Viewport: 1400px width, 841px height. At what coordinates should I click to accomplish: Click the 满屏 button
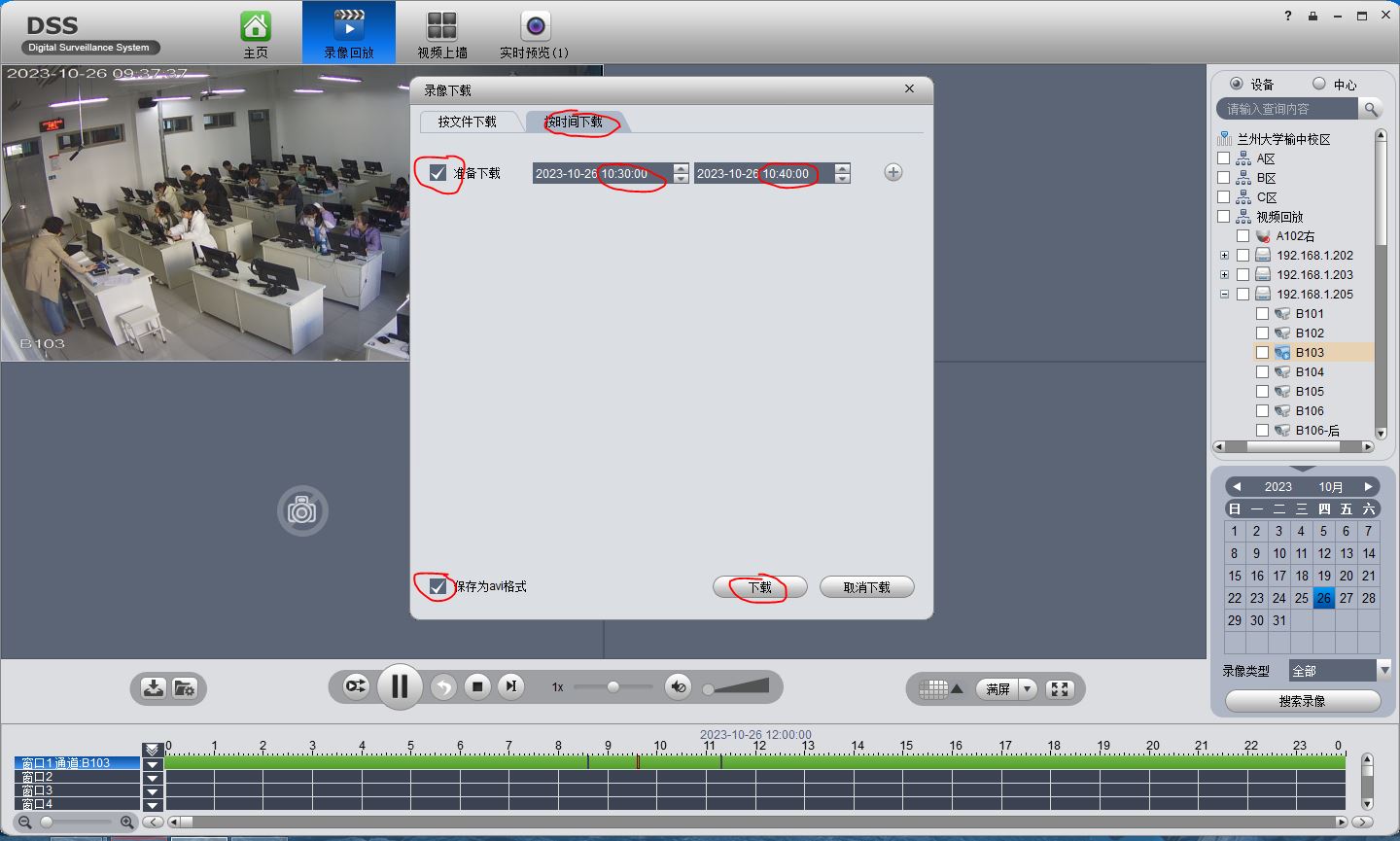[x=997, y=688]
